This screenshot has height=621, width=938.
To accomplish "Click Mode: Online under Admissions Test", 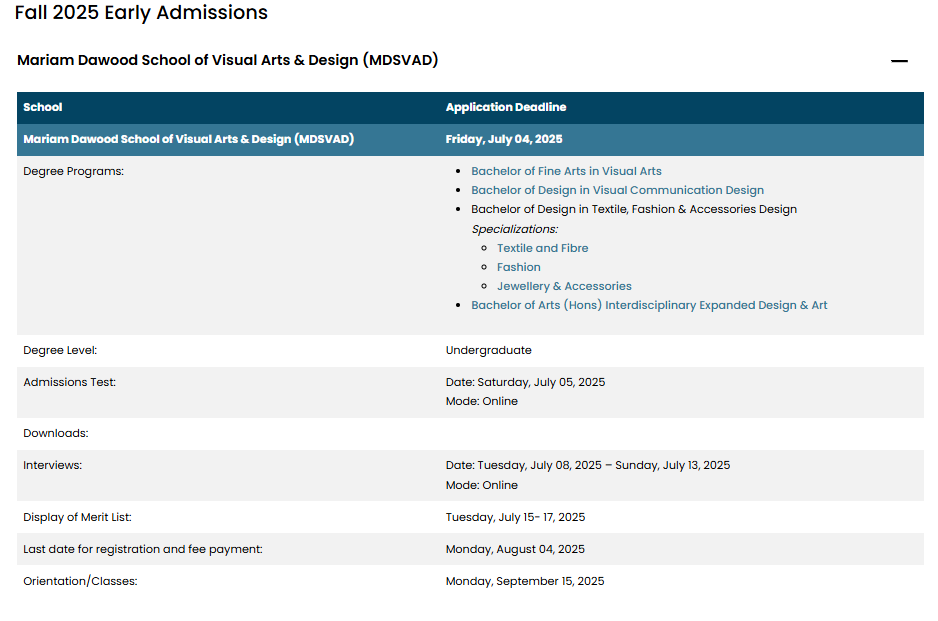I will [482, 401].
